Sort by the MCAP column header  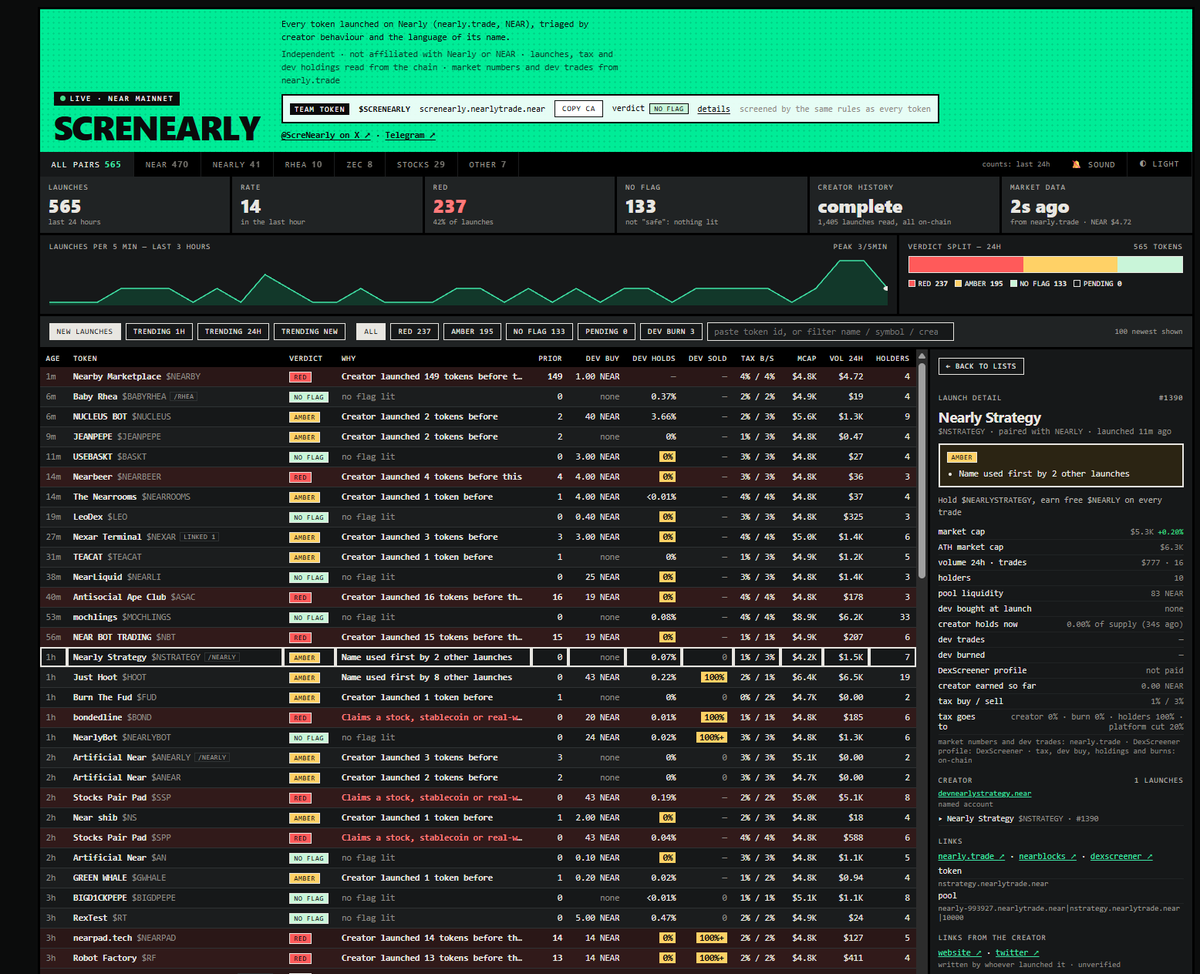coord(808,358)
